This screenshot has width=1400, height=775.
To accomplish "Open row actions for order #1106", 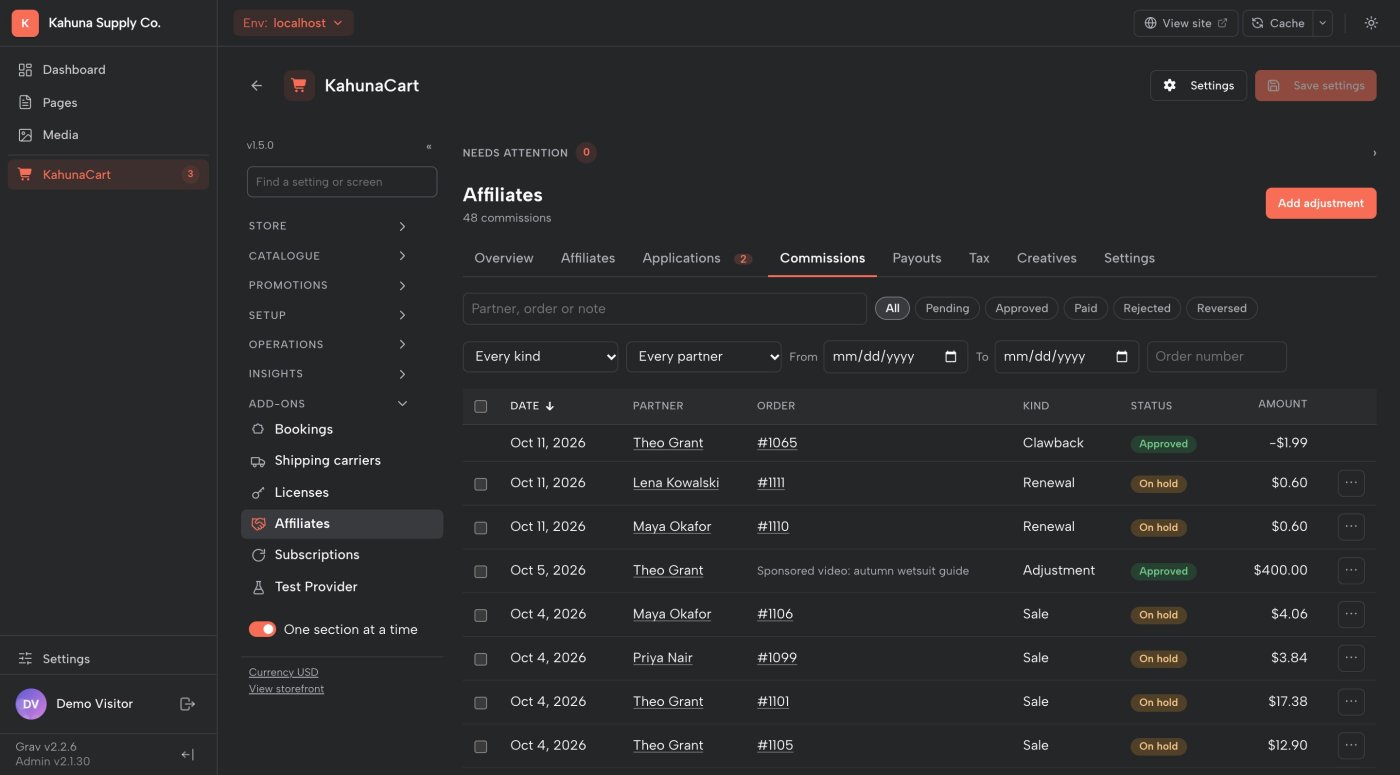I will 1351,614.
